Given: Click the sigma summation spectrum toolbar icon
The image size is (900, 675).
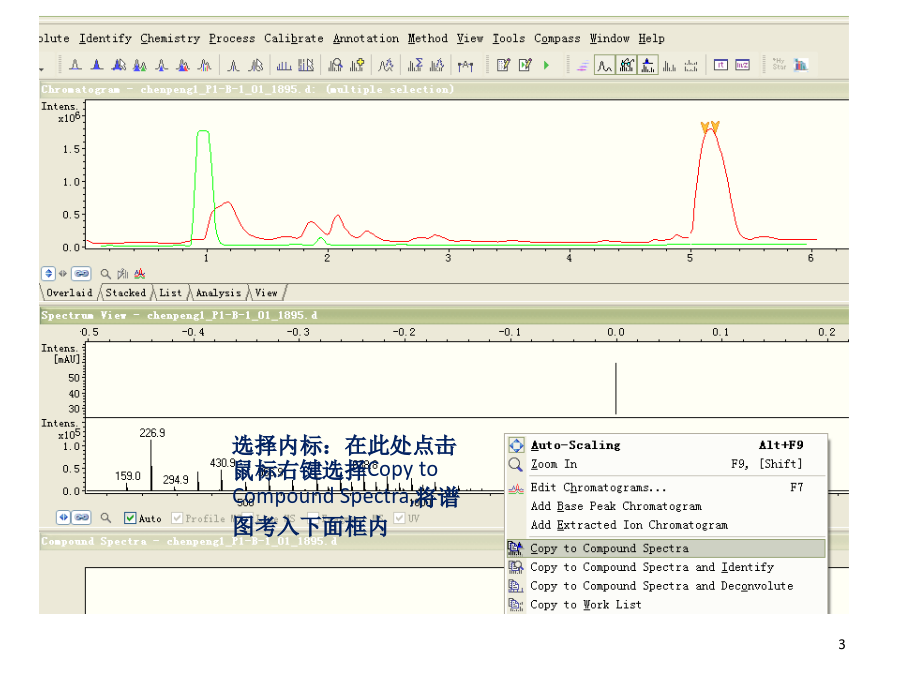Looking at the screenshot, I should [x=415, y=65].
